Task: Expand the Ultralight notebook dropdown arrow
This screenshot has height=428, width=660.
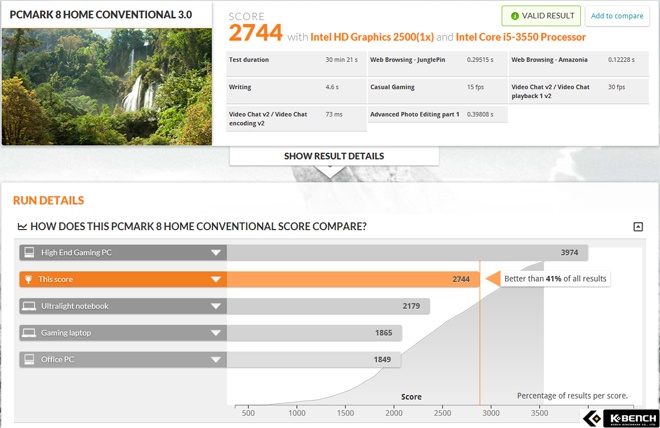Action: (216, 306)
